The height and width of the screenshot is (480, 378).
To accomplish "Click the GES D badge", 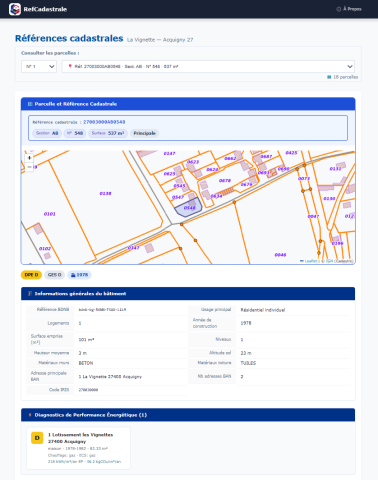I will (54, 275).
